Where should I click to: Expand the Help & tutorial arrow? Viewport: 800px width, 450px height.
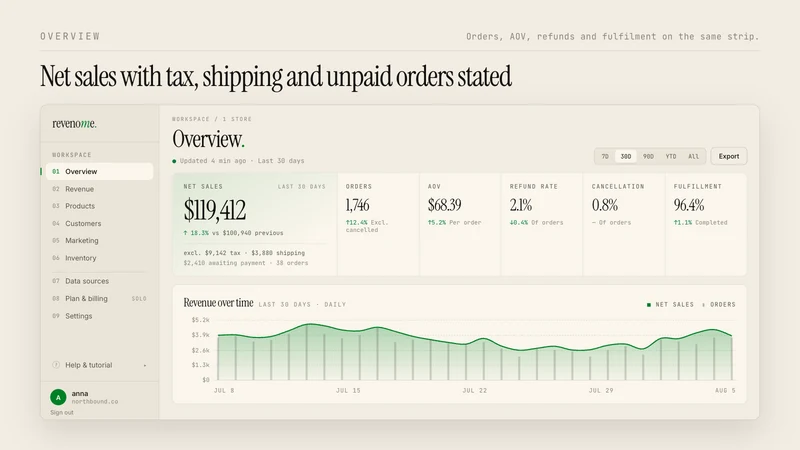[x=145, y=365]
